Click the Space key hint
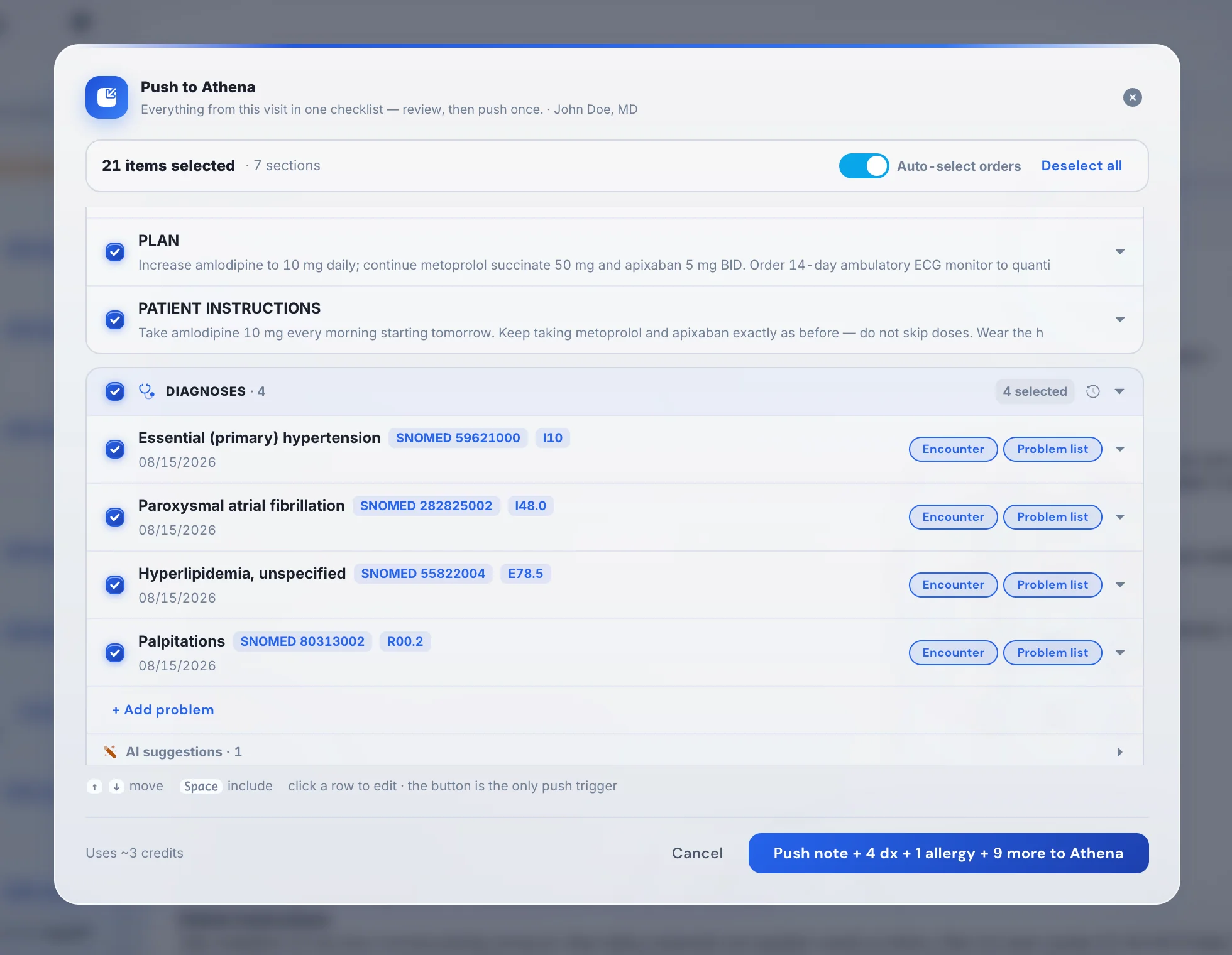 (201, 787)
